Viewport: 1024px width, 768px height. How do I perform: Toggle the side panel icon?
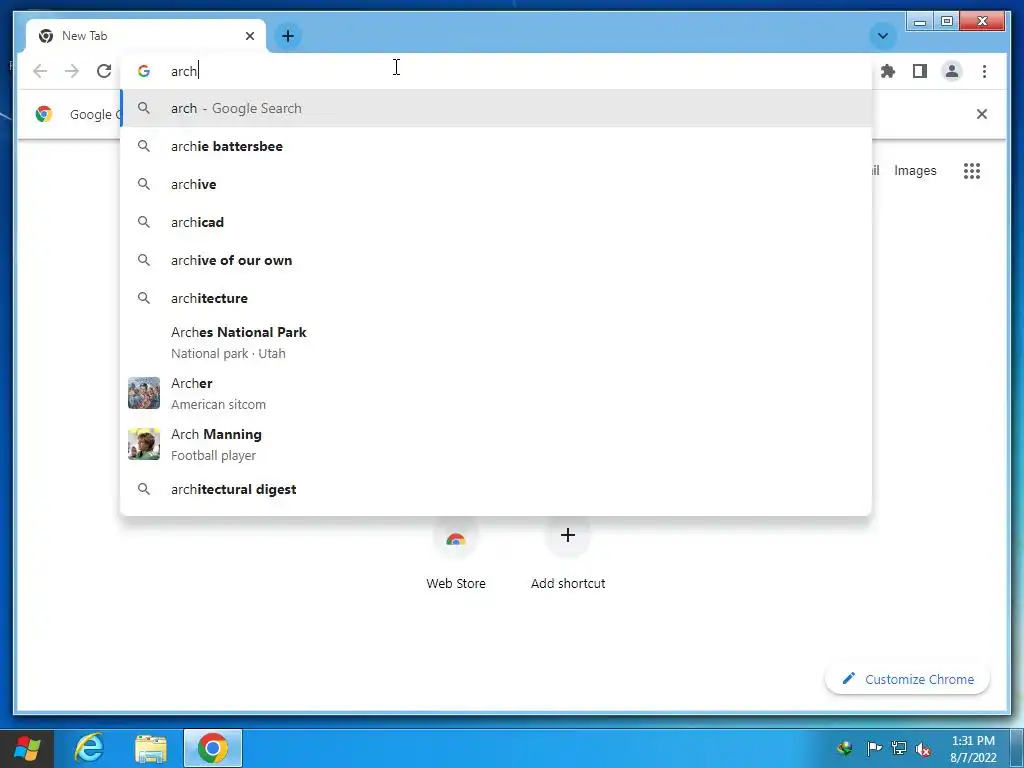tap(920, 71)
